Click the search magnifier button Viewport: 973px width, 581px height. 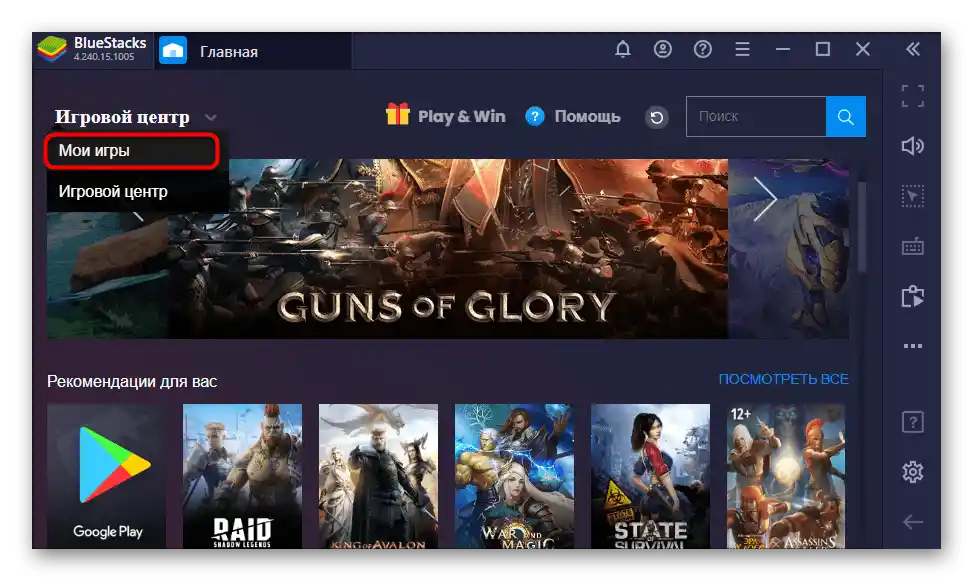[846, 117]
